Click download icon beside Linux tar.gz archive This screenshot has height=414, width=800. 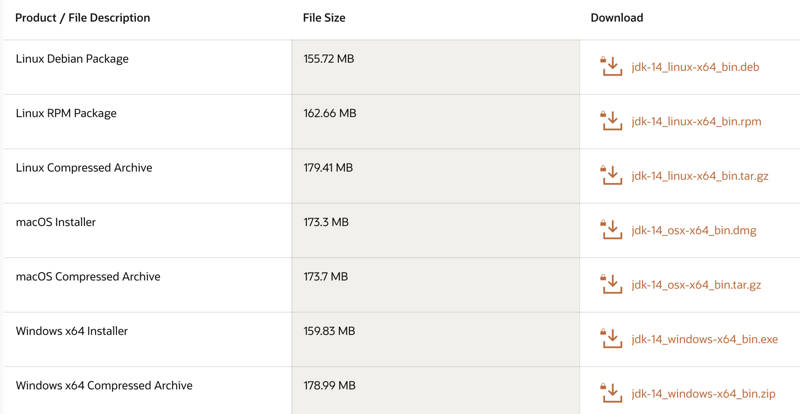pyautogui.click(x=611, y=176)
